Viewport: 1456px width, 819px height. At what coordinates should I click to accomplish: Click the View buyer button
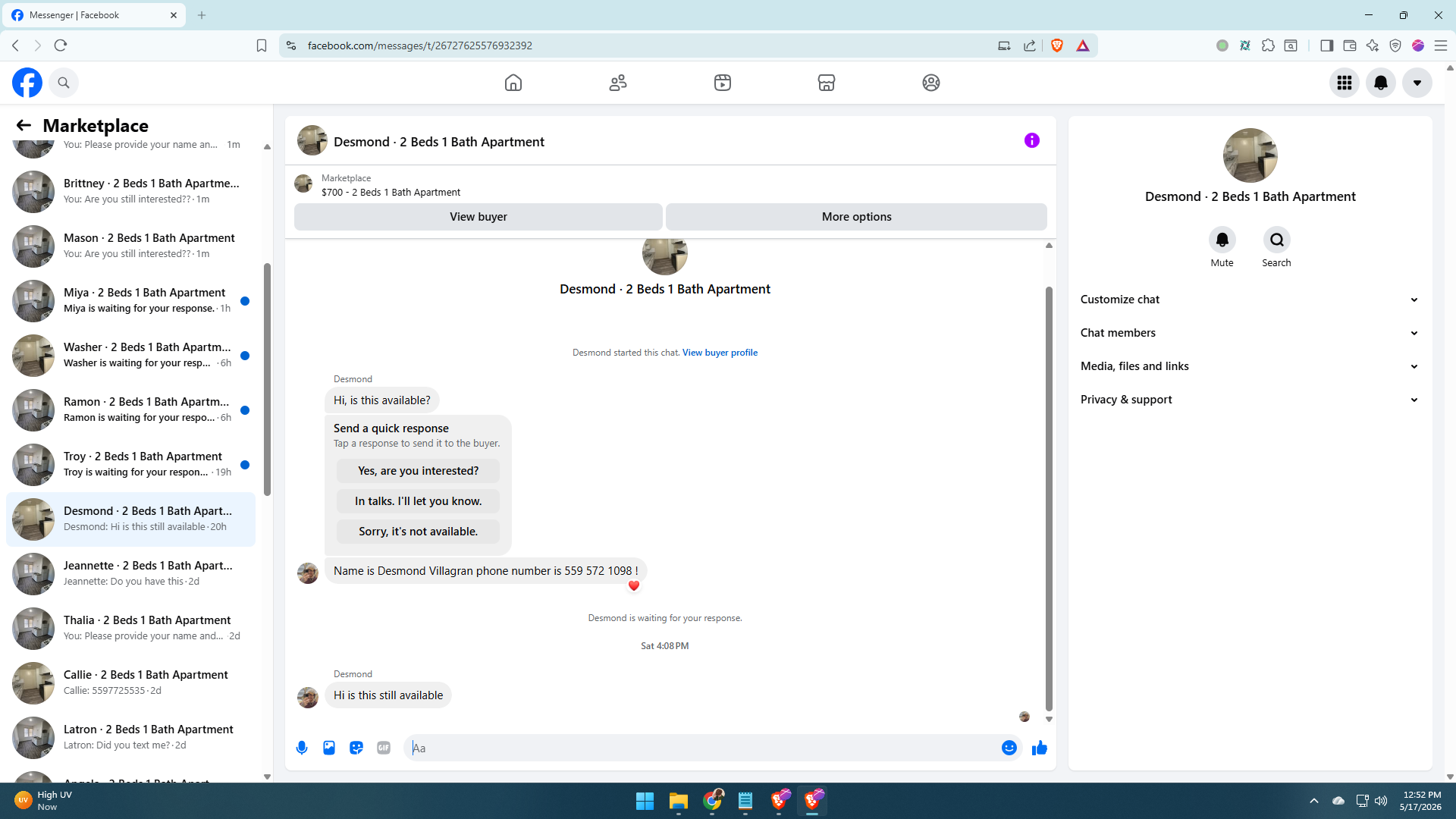(x=479, y=217)
